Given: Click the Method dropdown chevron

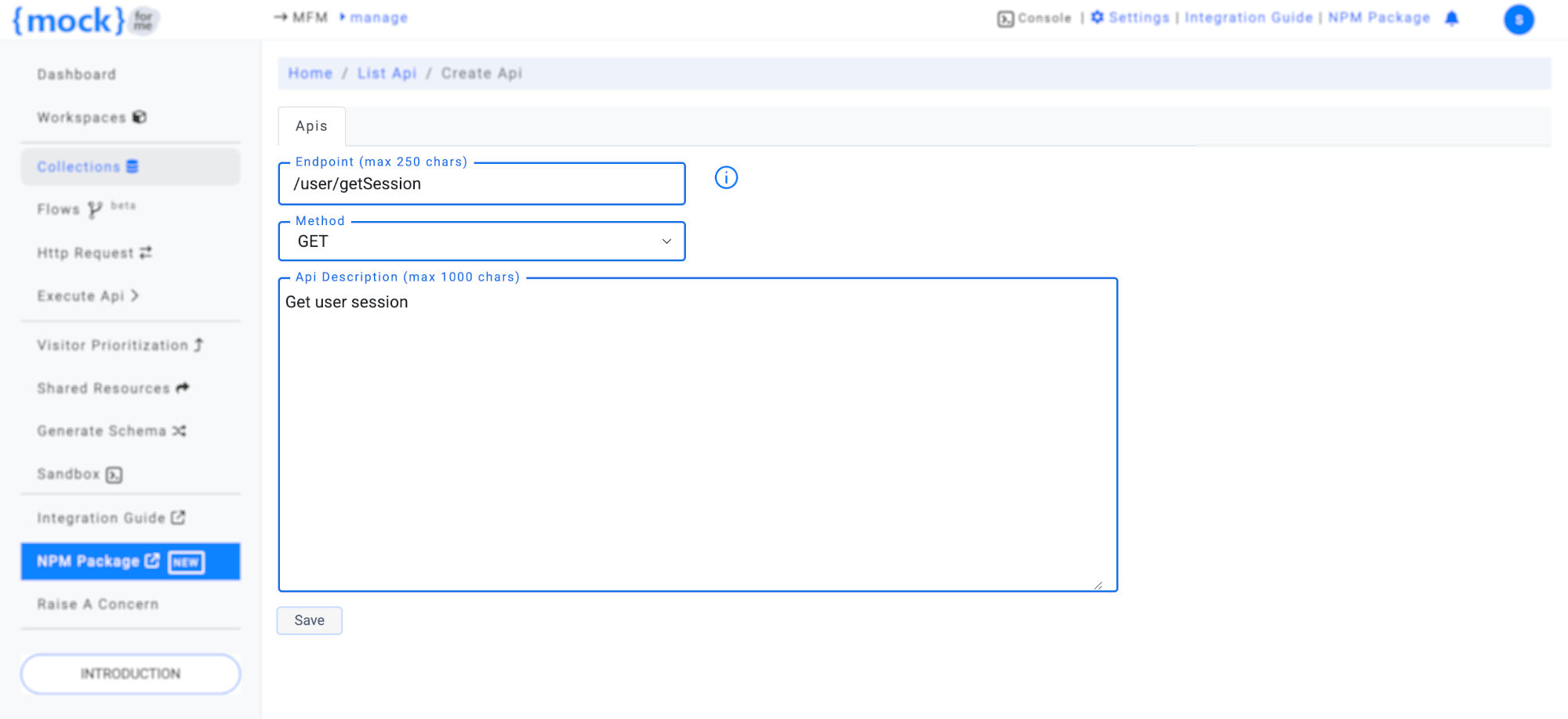Looking at the screenshot, I should (666, 241).
